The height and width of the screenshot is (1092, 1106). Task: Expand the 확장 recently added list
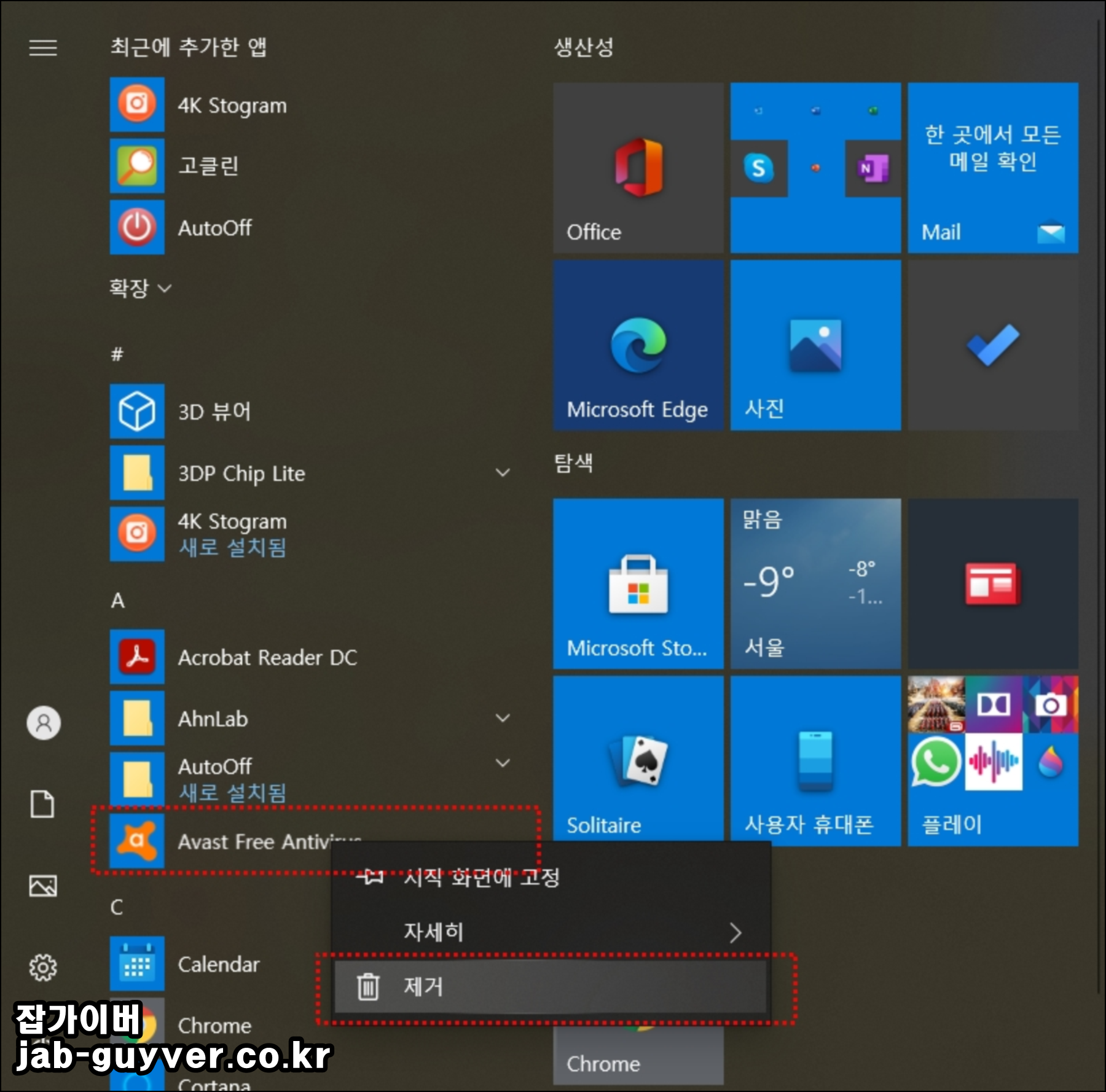pyautogui.click(x=141, y=287)
